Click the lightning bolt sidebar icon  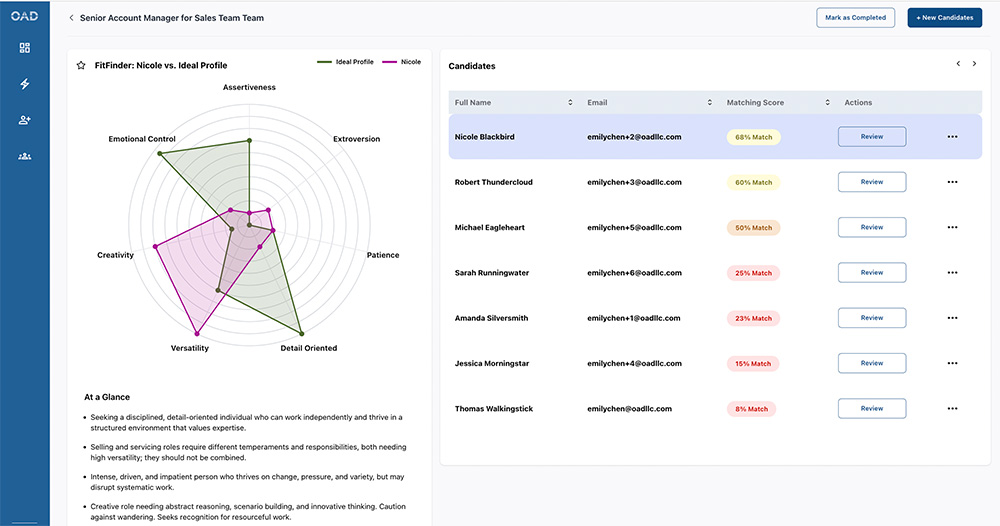[x=25, y=84]
